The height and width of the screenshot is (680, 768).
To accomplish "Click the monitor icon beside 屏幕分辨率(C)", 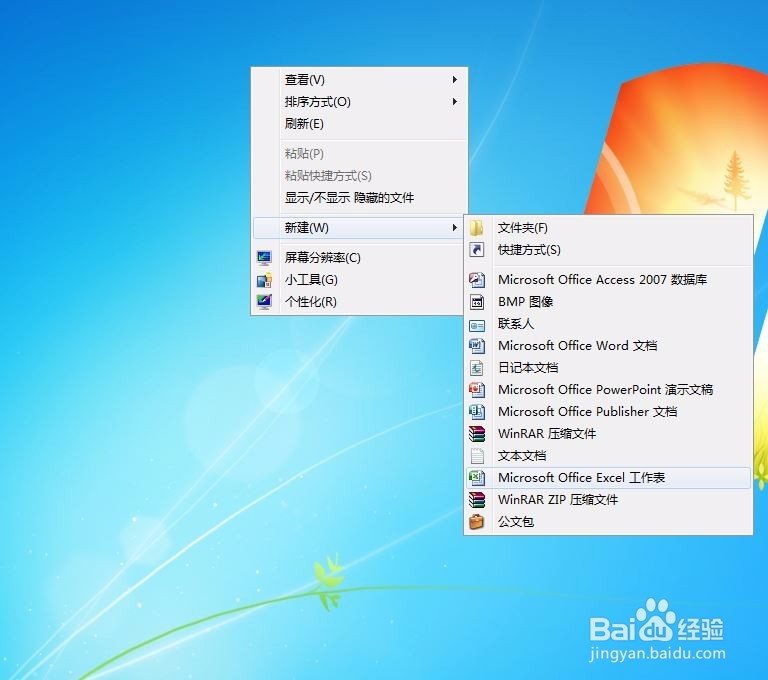I will click(264, 258).
